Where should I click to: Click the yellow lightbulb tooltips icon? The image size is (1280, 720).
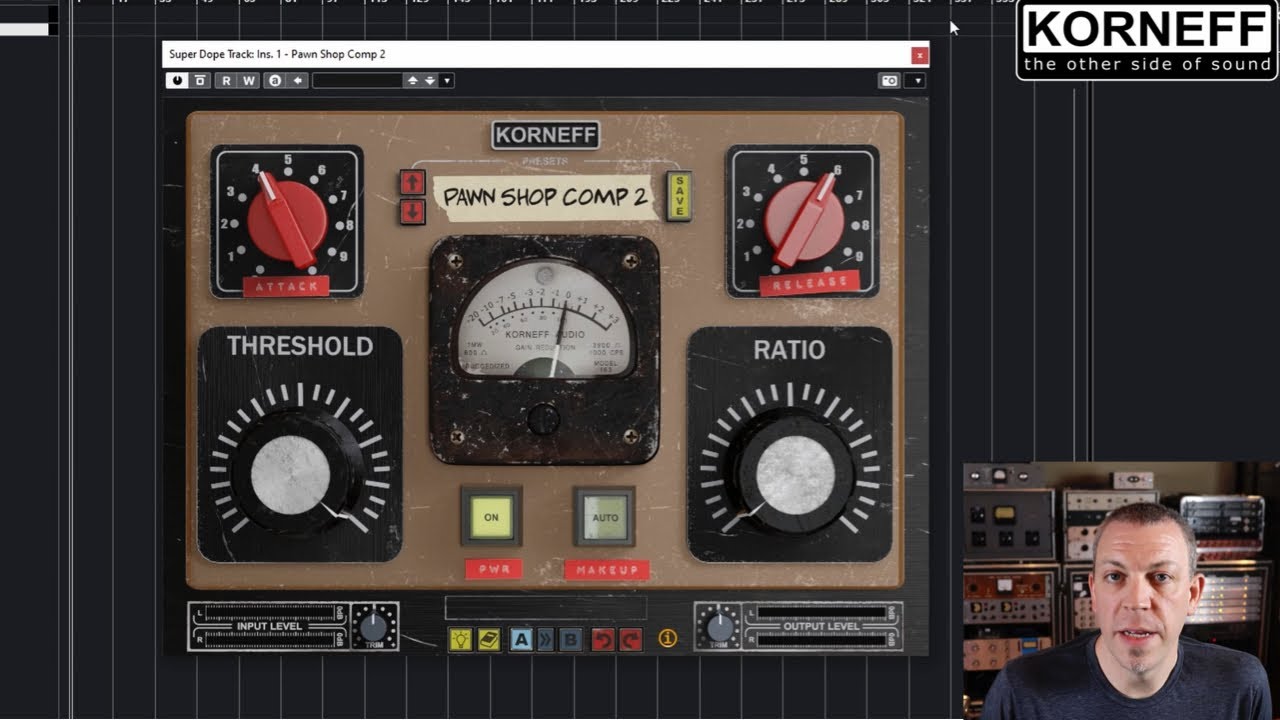tap(460, 639)
